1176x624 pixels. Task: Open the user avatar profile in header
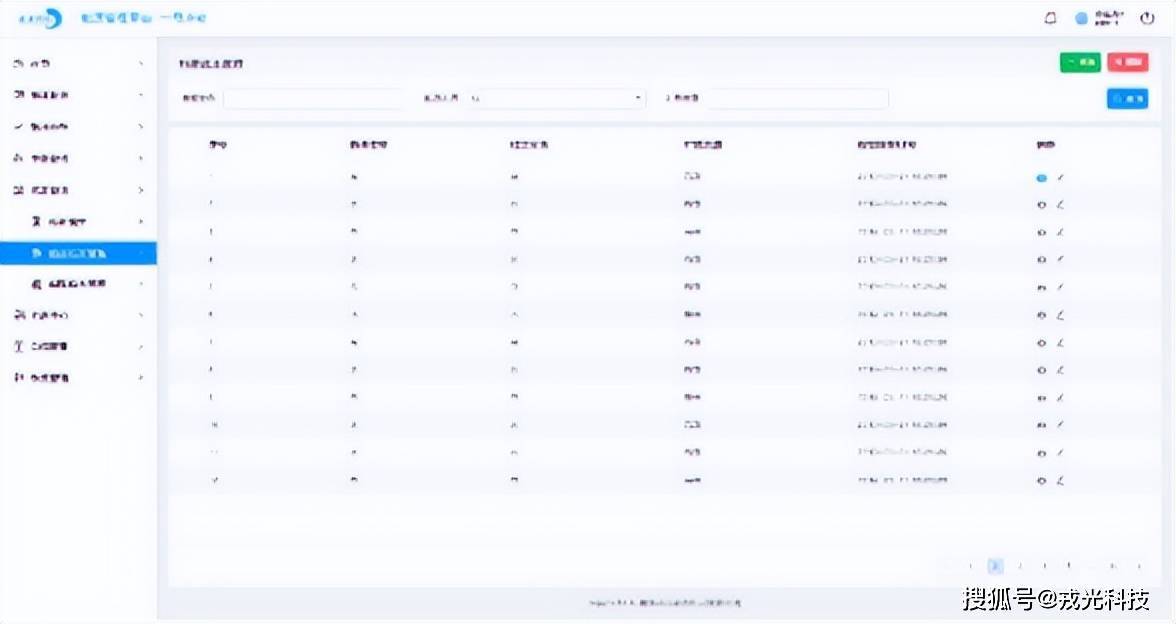(1081, 18)
